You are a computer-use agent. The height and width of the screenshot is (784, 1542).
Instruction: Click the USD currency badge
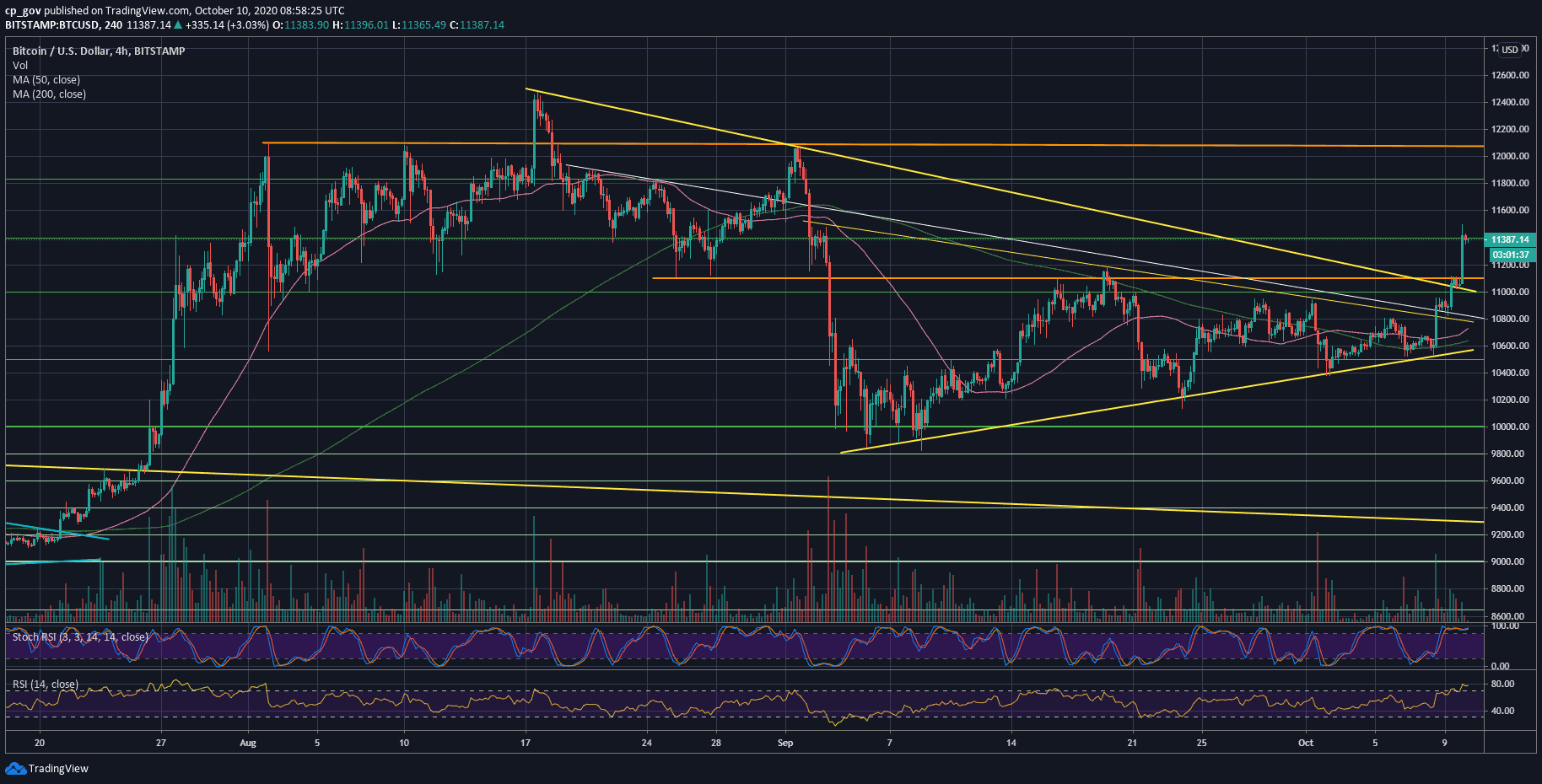coord(1510,50)
